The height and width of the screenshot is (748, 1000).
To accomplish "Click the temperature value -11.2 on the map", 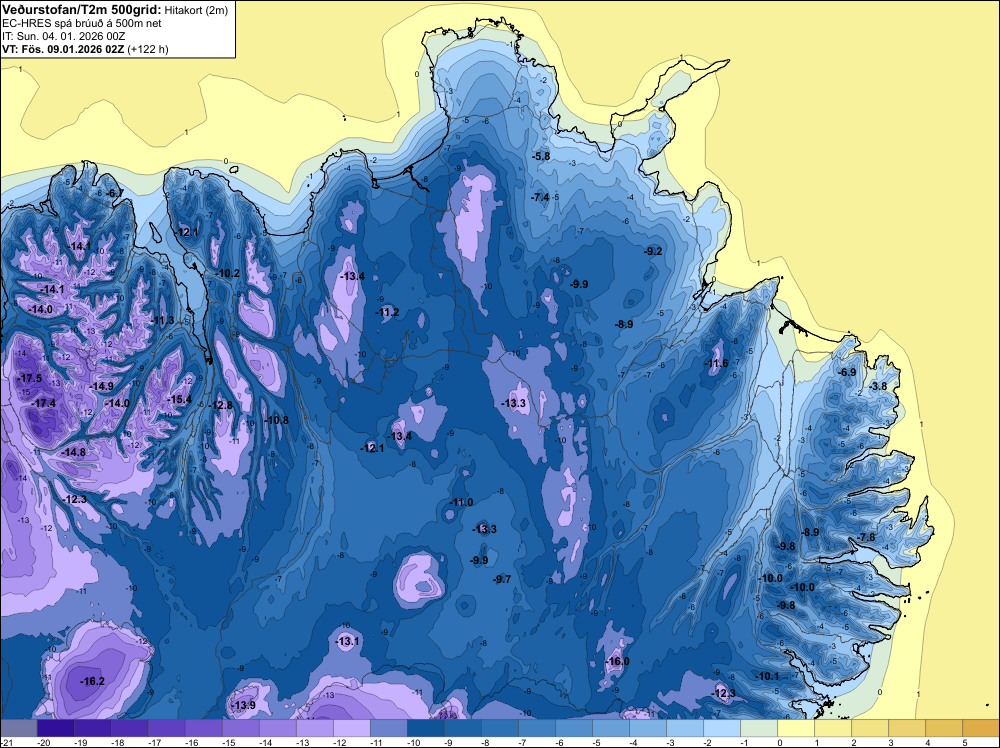I will click(x=387, y=312).
